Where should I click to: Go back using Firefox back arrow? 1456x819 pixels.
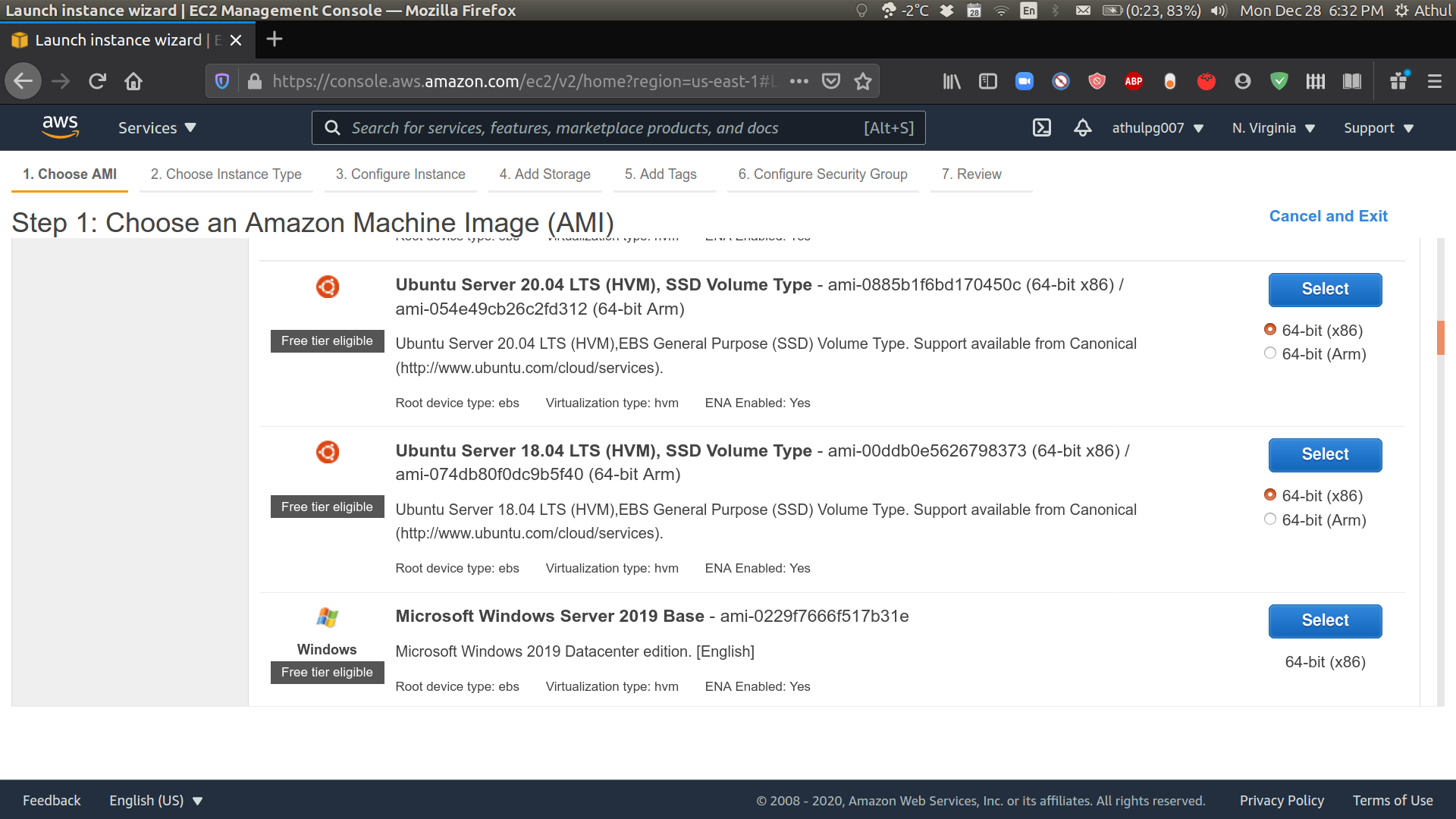(x=24, y=81)
